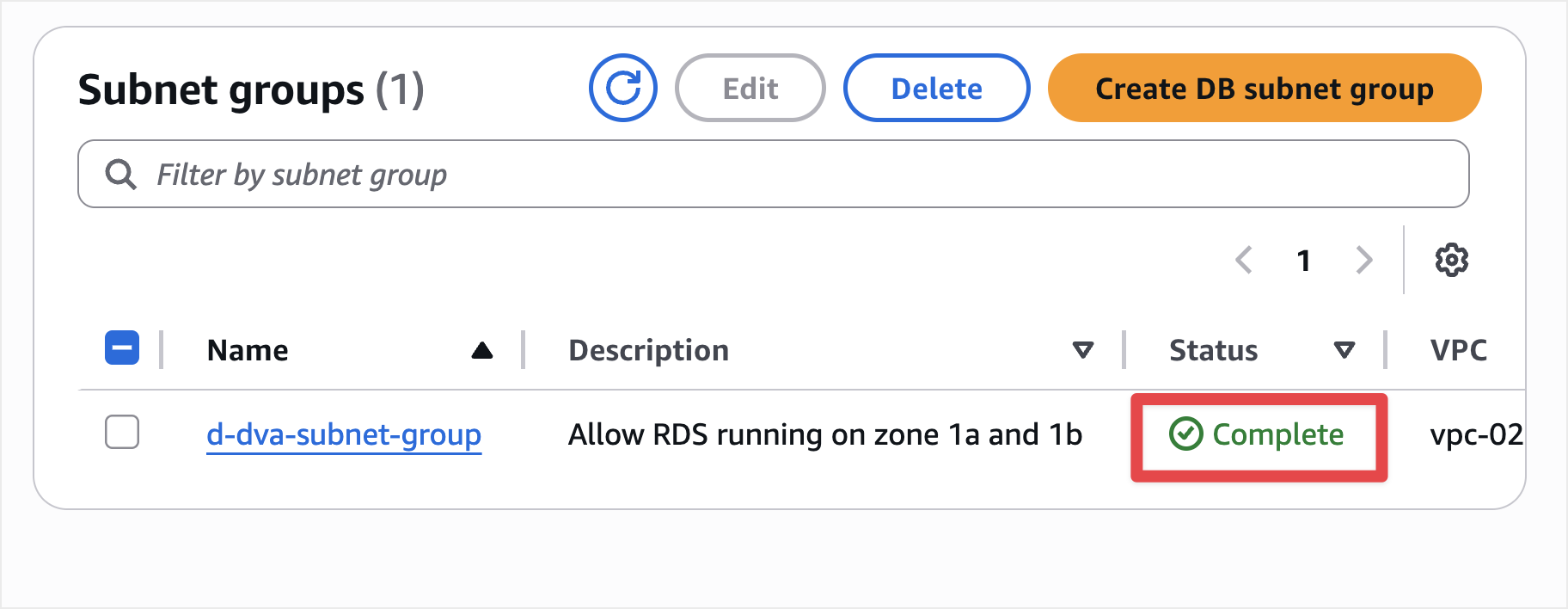
Task: Click the Edit button
Action: (750, 89)
